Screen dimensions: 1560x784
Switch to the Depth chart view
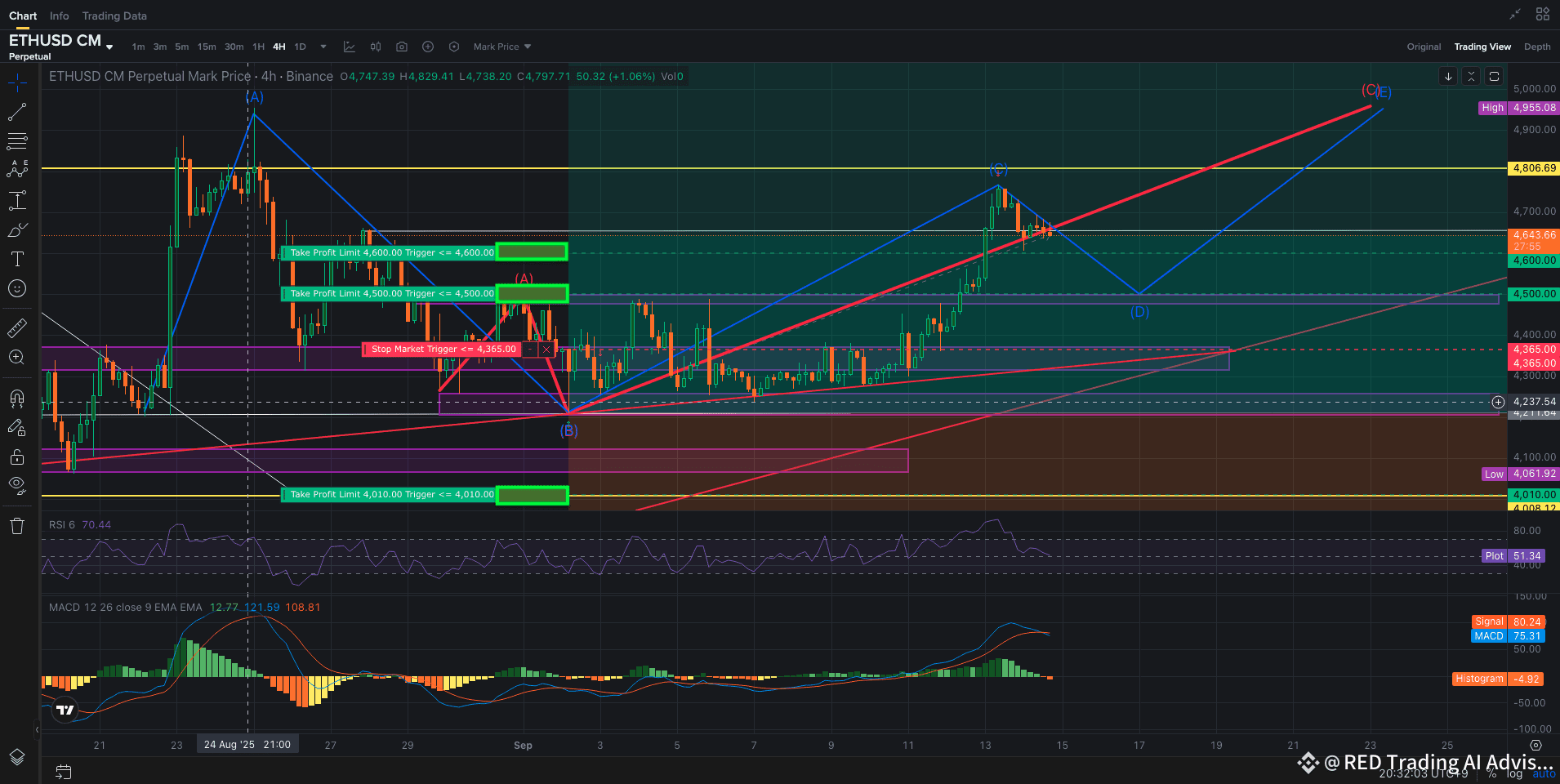coord(1536,47)
